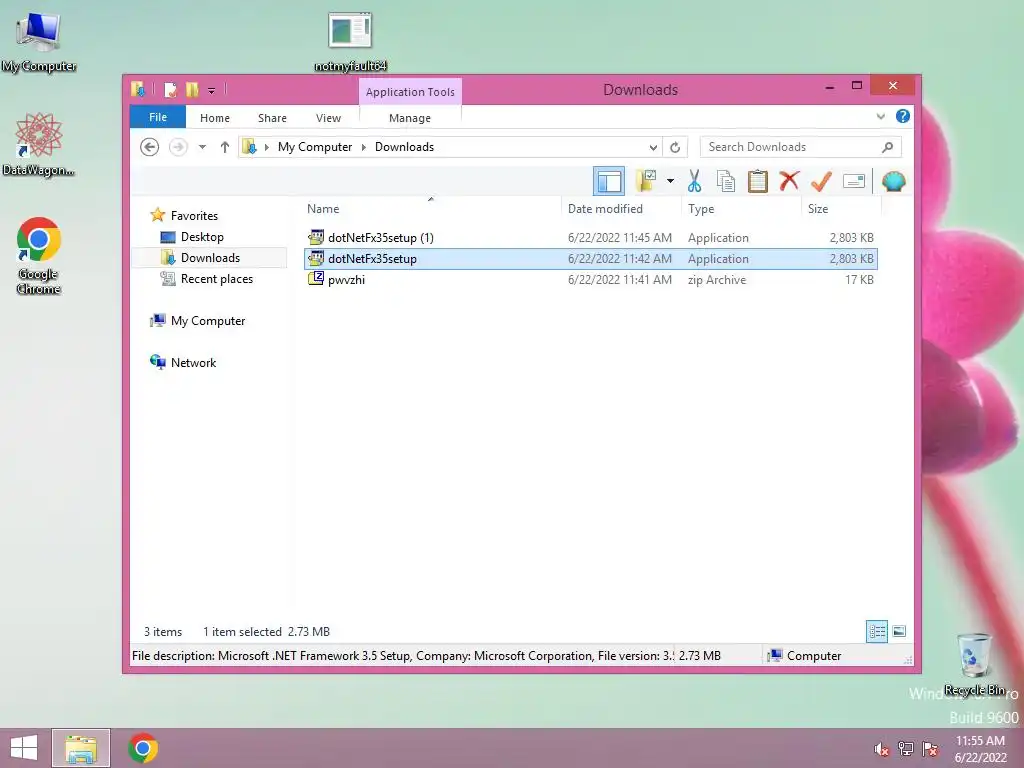Open the File ribbon tab

coord(158,118)
